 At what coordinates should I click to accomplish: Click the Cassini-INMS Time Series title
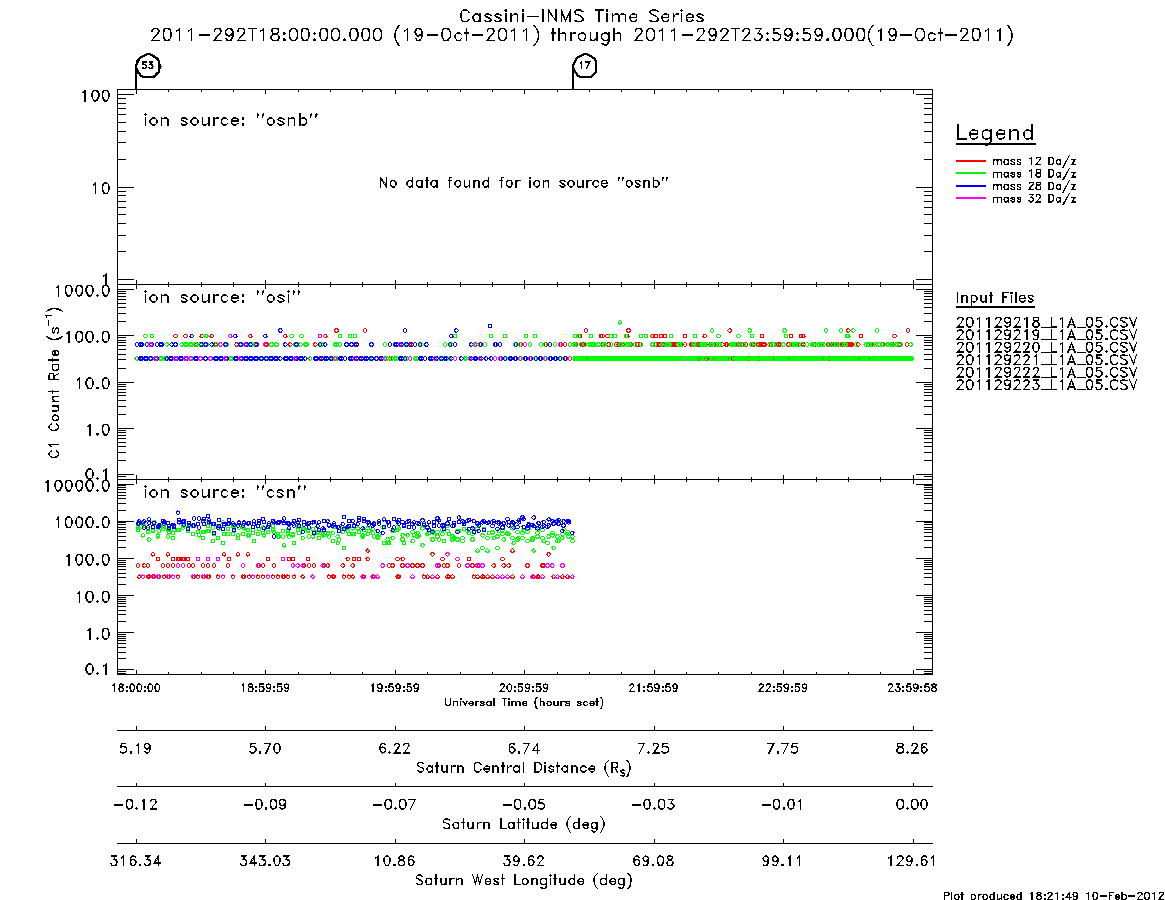(582, 16)
